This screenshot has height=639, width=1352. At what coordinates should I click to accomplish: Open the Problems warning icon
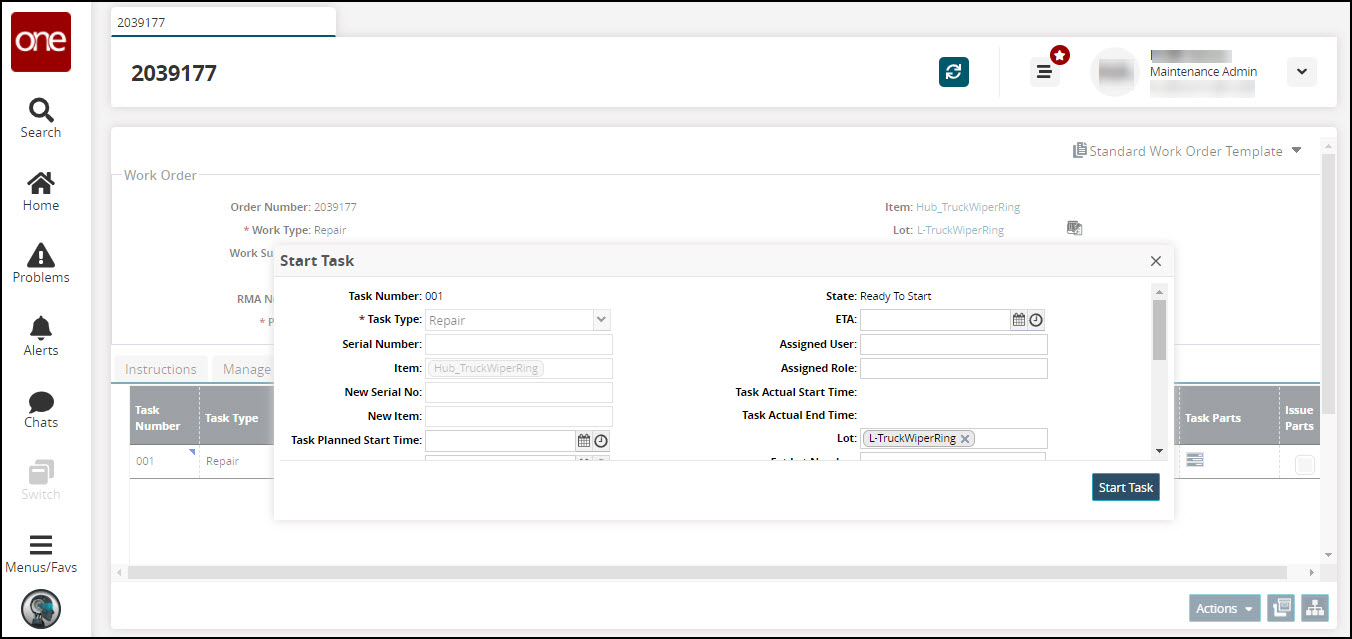pyautogui.click(x=41, y=263)
